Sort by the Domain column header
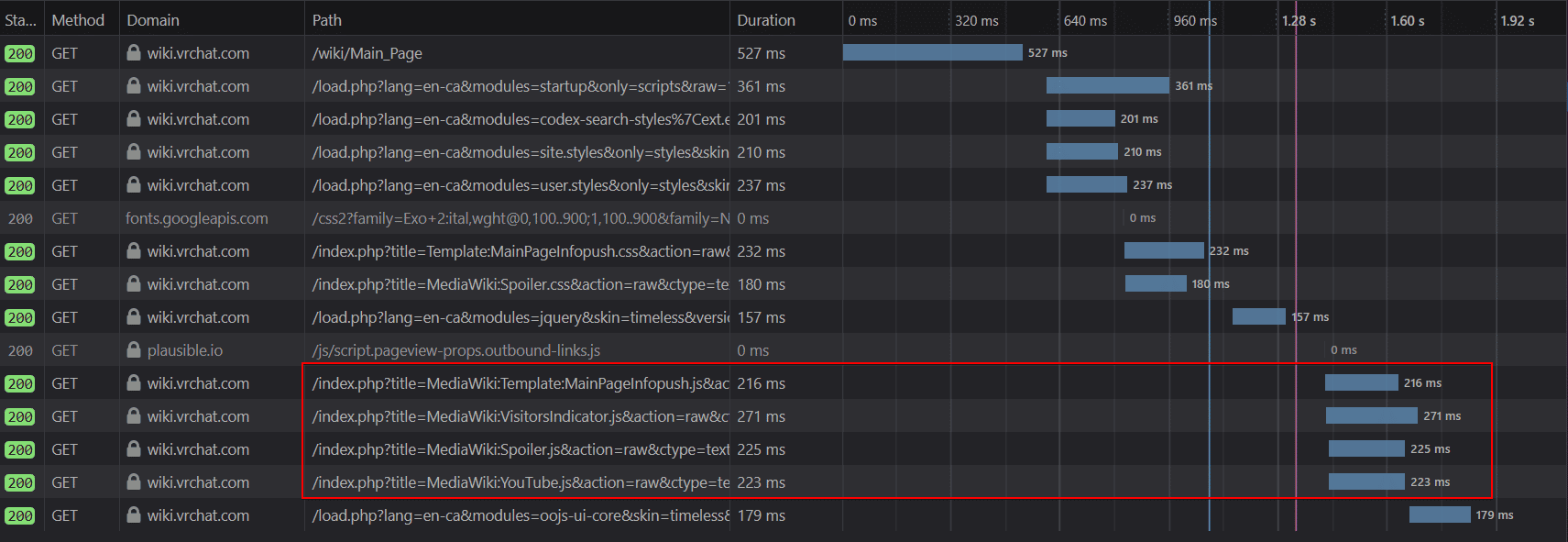This screenshot has height=542, width=1568. click(x=153, y=20)
